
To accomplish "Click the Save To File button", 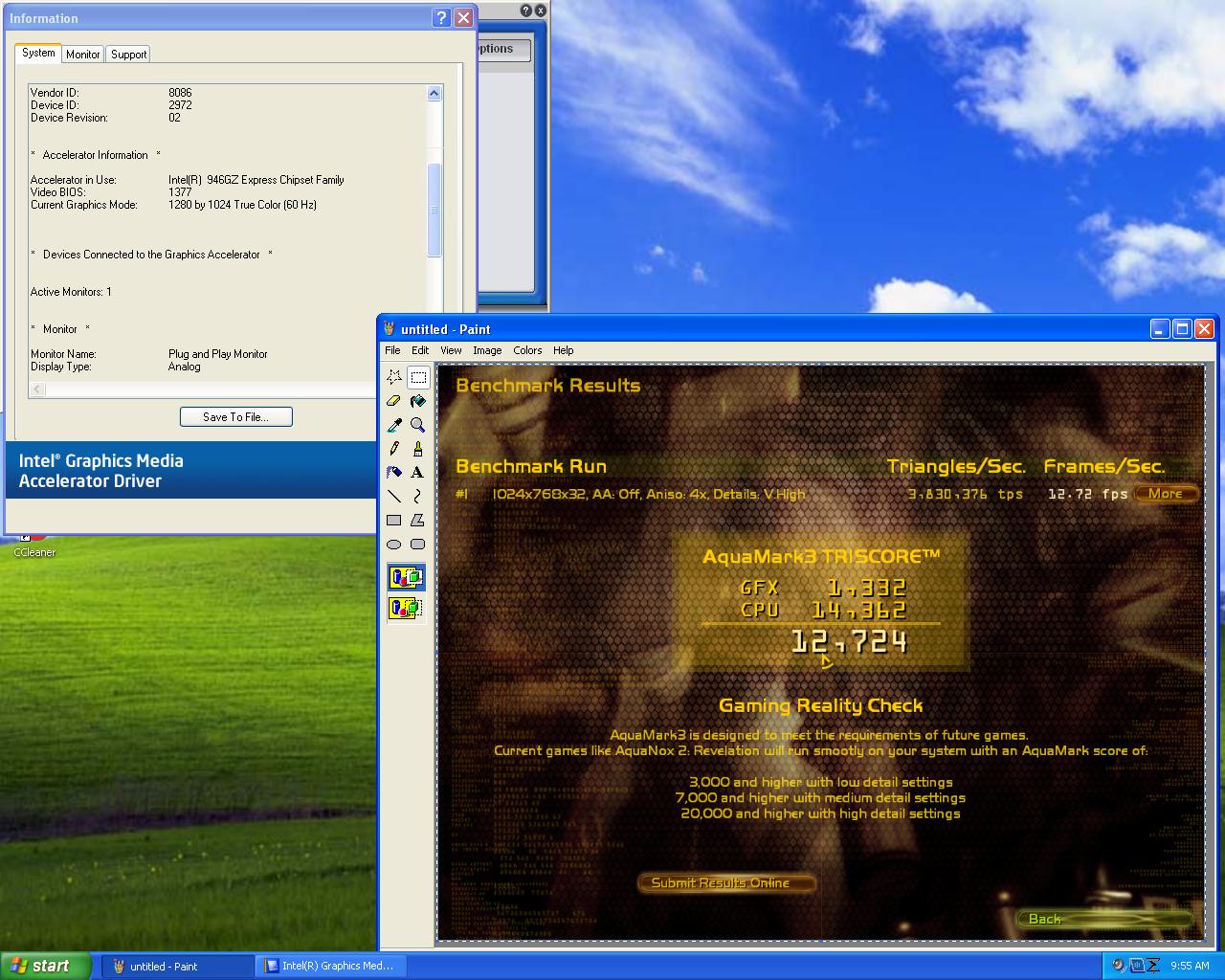I will tap(235, 417).
